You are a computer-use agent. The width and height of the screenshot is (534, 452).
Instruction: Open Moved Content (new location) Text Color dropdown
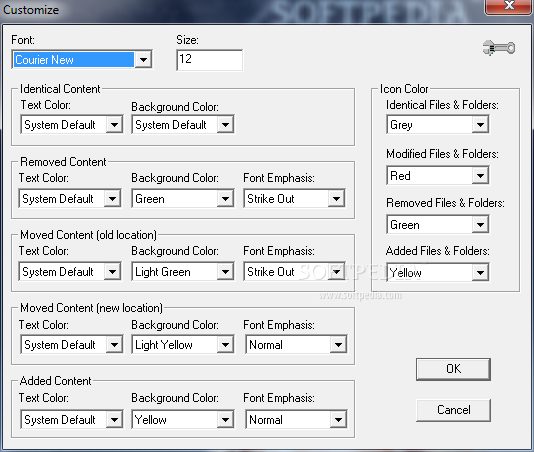72,344
